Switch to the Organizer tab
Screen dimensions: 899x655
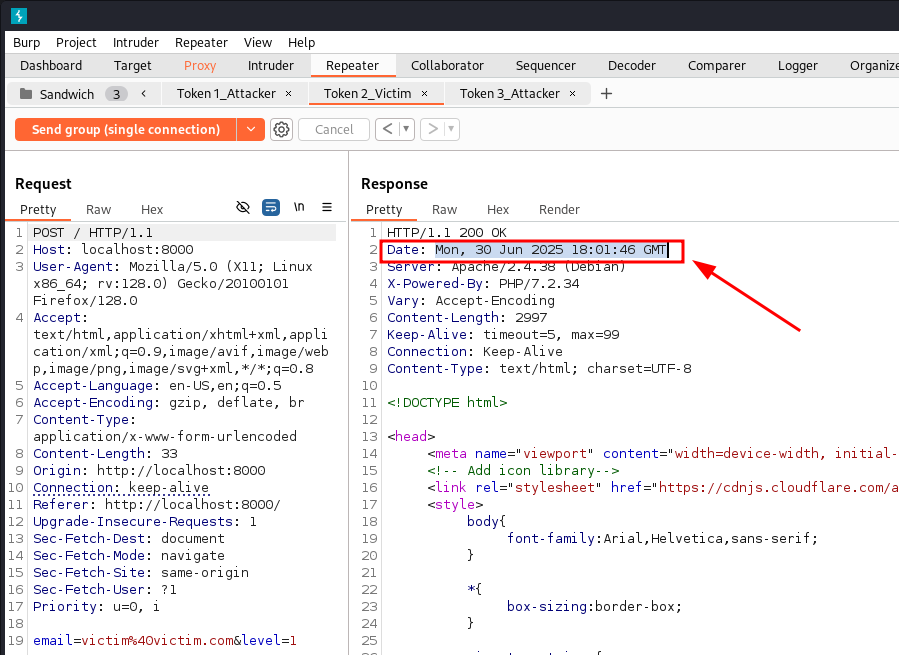[874, 65]
